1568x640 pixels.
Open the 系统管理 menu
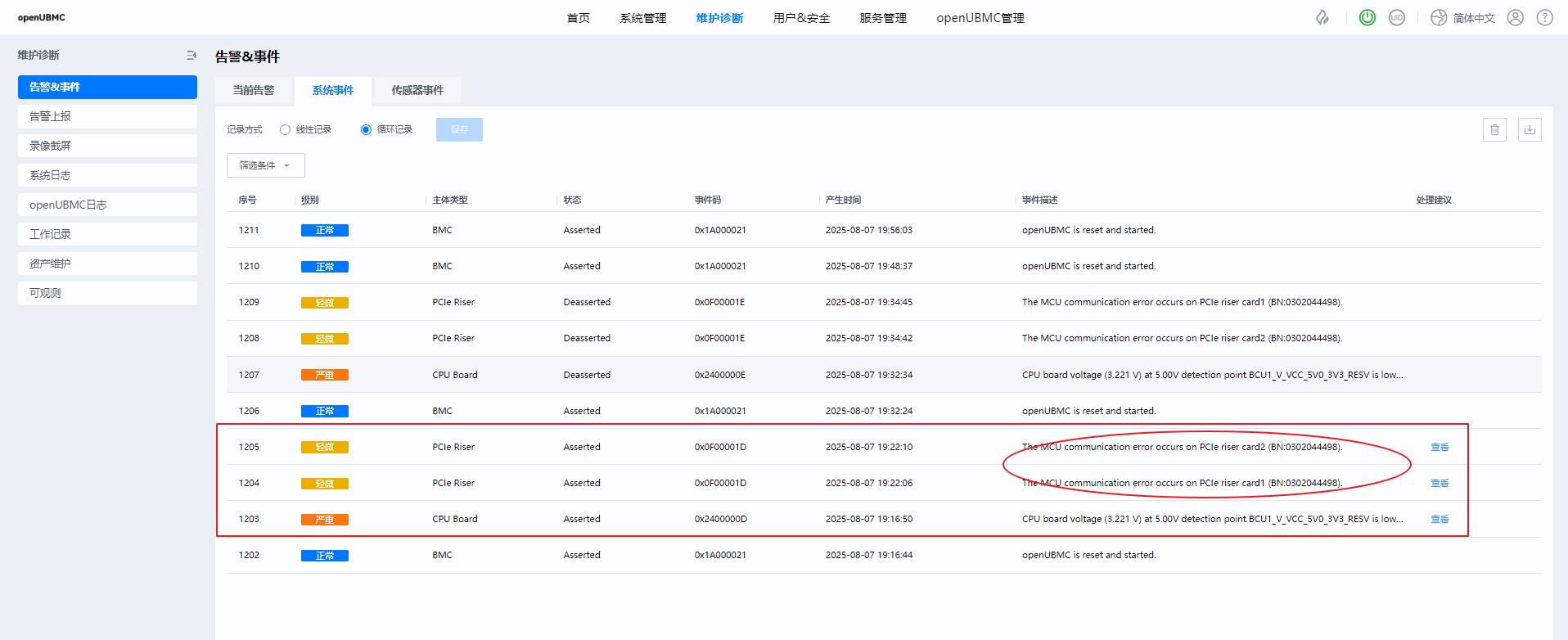[643, 18]
